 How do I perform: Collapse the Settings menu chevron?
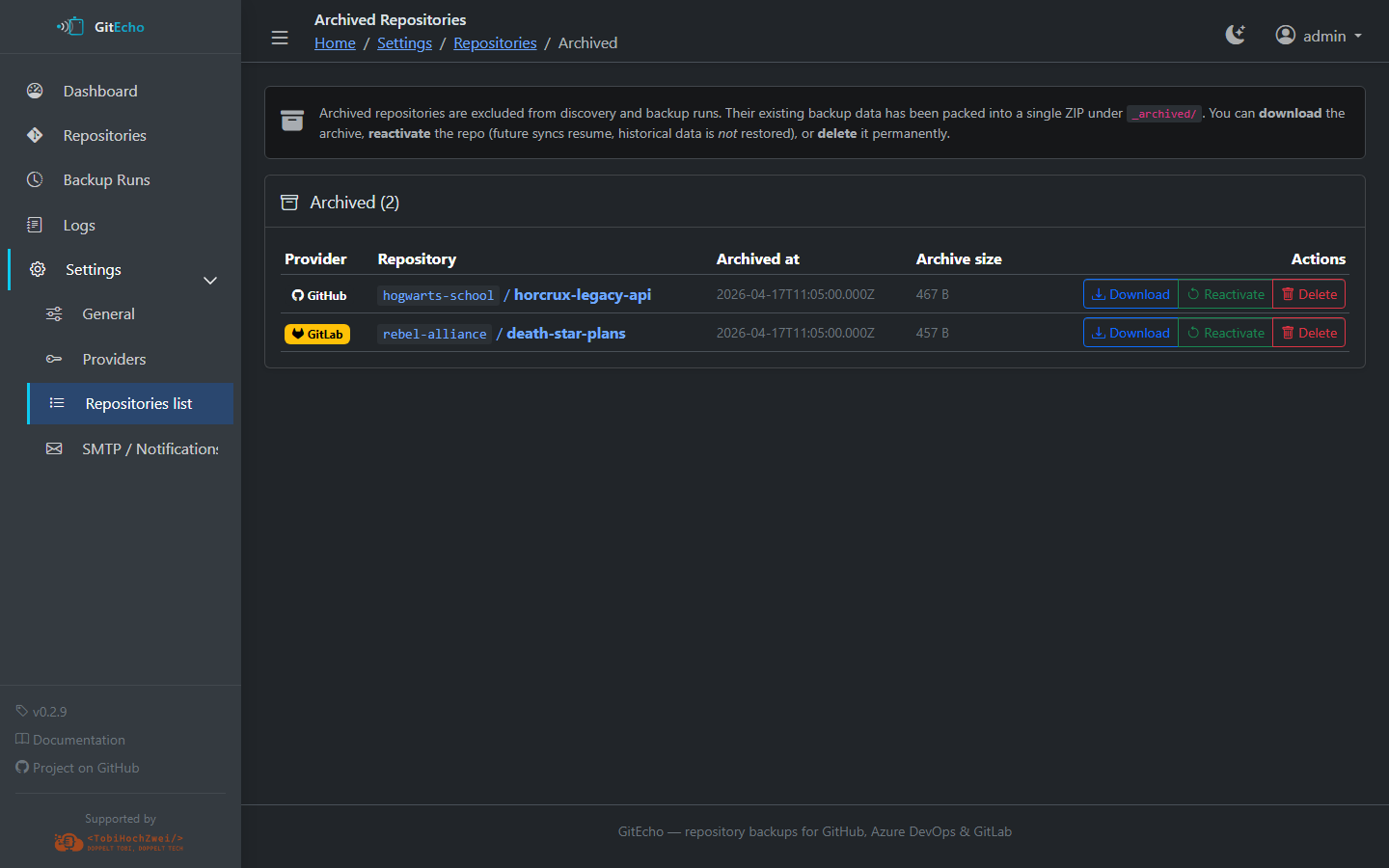[210, 281]
